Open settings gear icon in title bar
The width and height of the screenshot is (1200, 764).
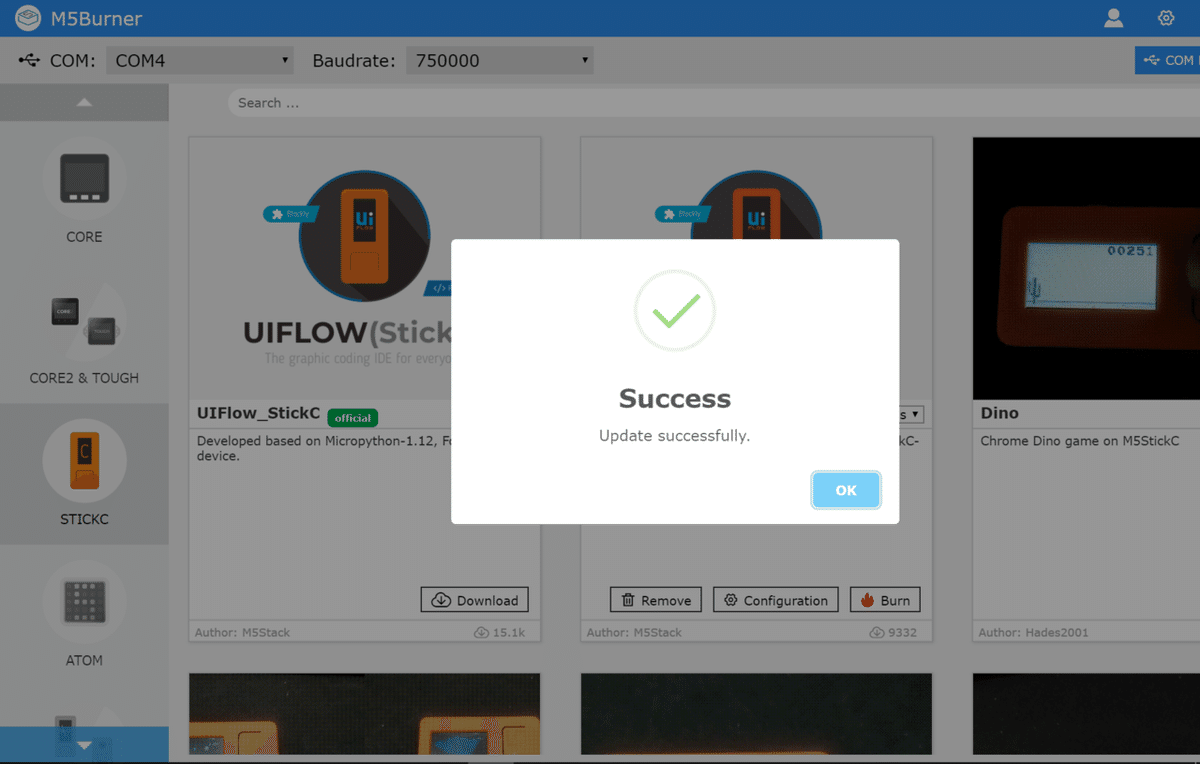click(x=1166, y=18)
